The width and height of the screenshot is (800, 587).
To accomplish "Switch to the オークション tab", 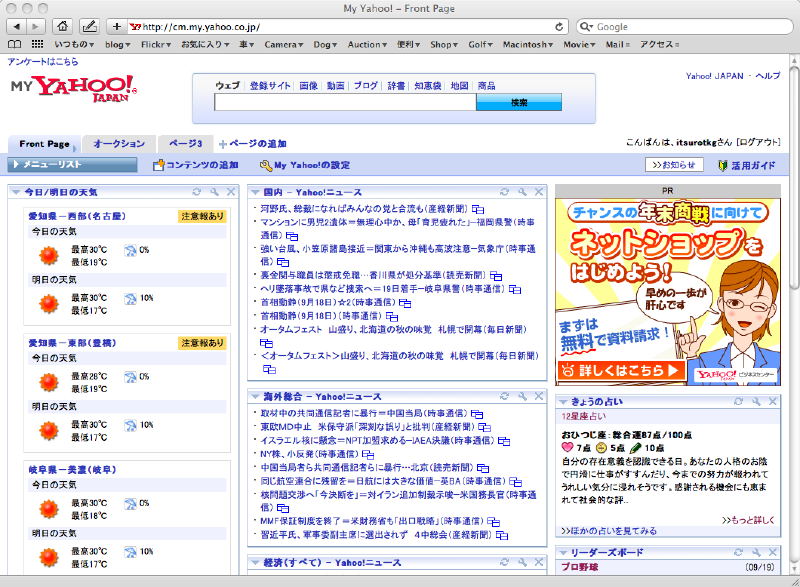I will tap(119, 144).
